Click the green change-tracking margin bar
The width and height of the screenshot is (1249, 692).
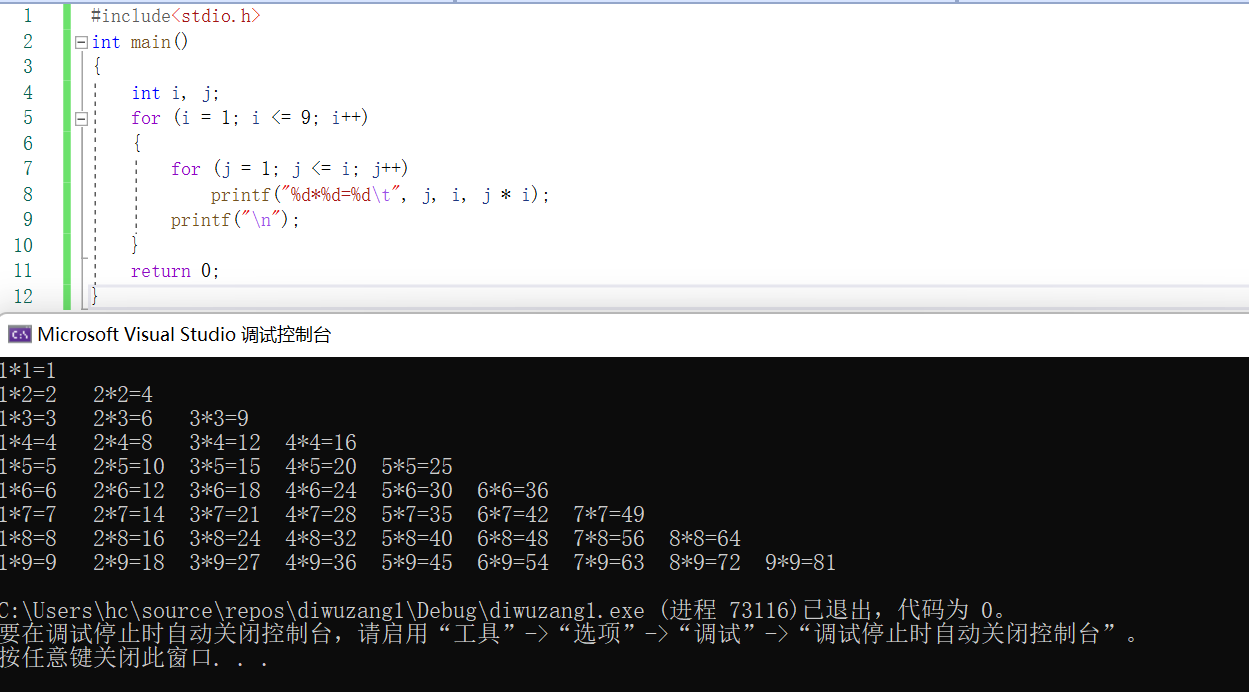[x=66, y=150]
